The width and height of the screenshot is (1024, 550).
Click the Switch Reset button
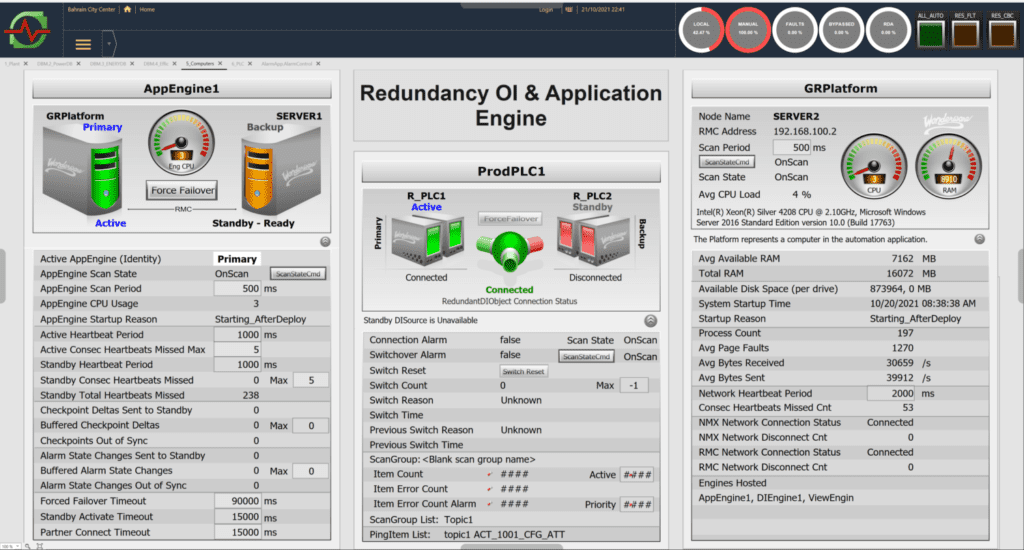click(523, 371)
